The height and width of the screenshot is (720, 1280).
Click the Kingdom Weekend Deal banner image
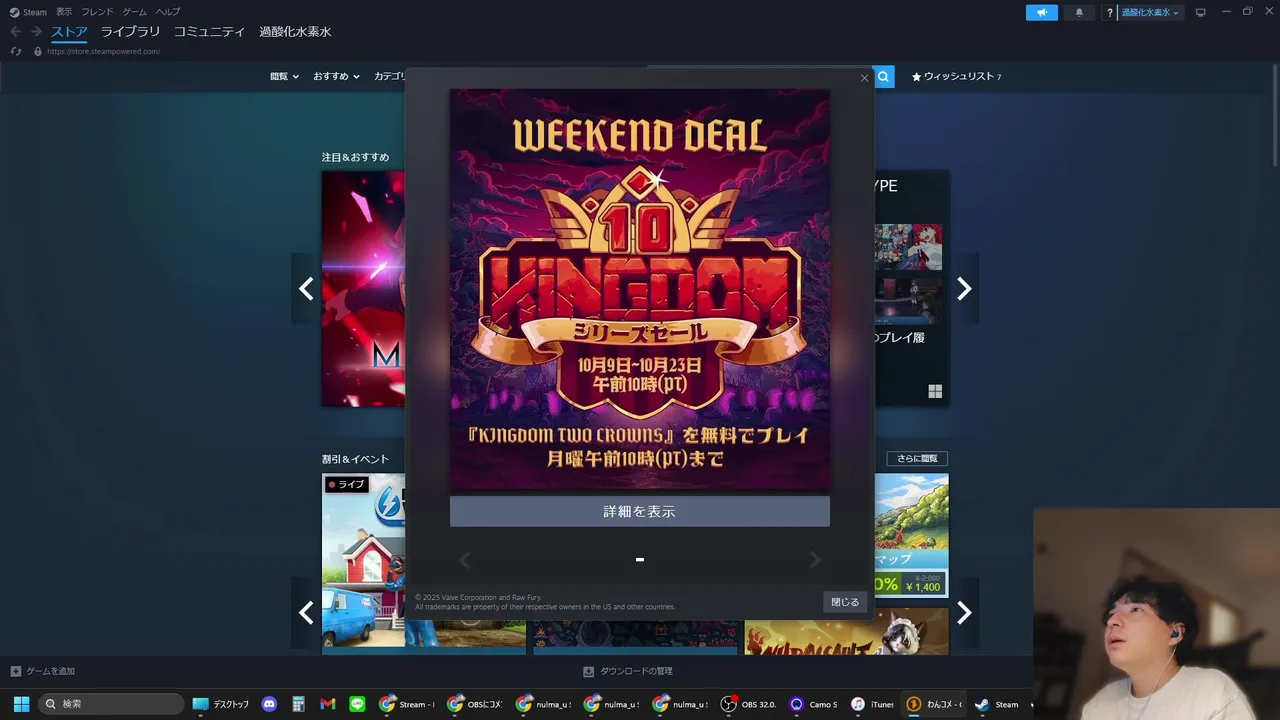(640, 289)
